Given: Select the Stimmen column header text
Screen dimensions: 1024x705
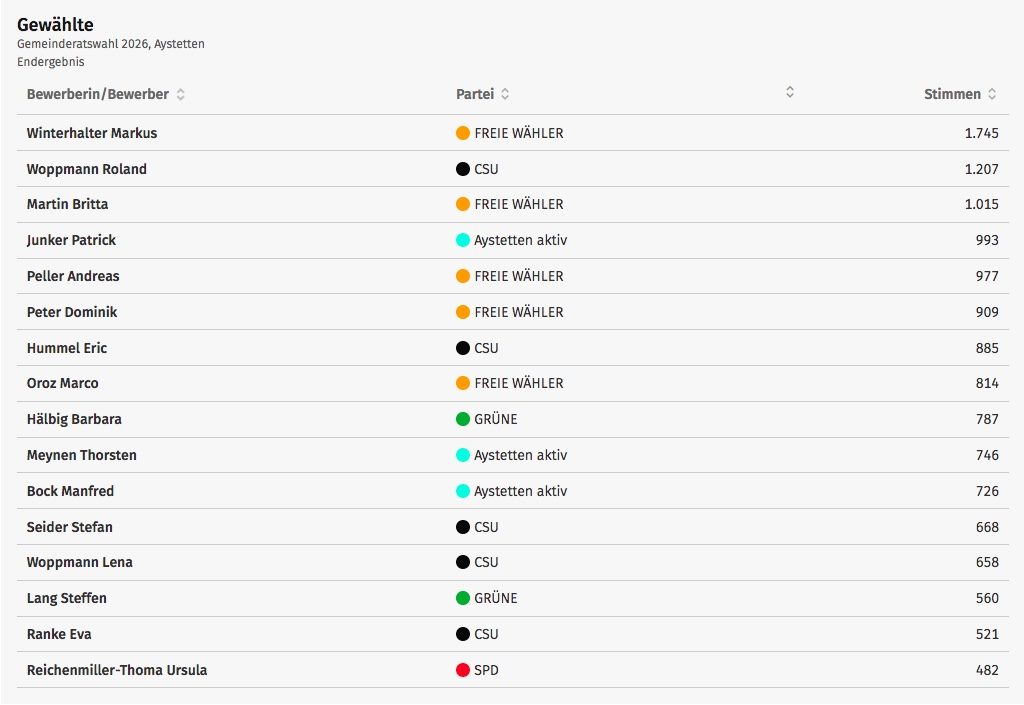Looking at the screenshot, I should tap(952, 94).
